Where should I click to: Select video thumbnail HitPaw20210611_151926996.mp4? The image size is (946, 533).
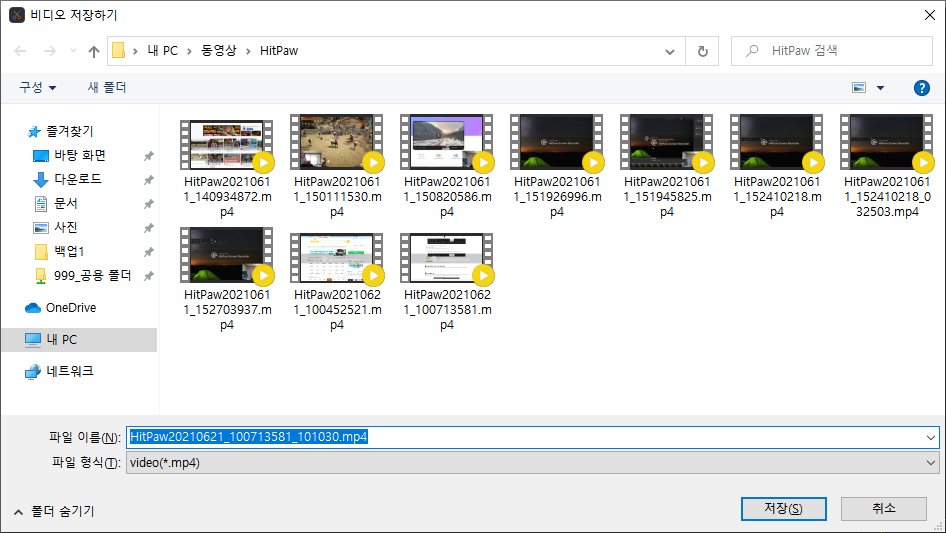[x=556, y=142]
